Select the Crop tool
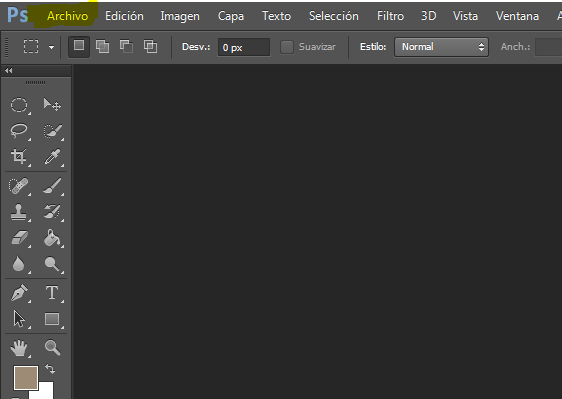This screenshot has height=399, width=562. click(19, 157)
